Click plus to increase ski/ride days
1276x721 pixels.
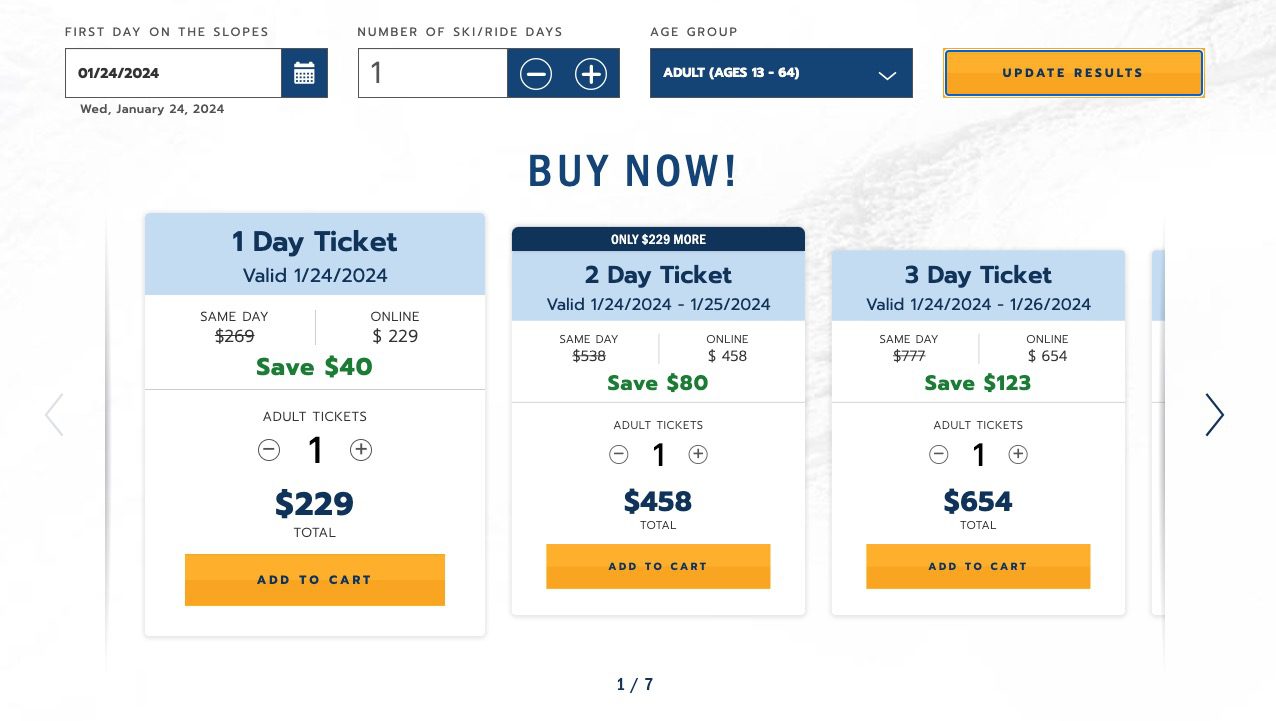click(590, 73)
